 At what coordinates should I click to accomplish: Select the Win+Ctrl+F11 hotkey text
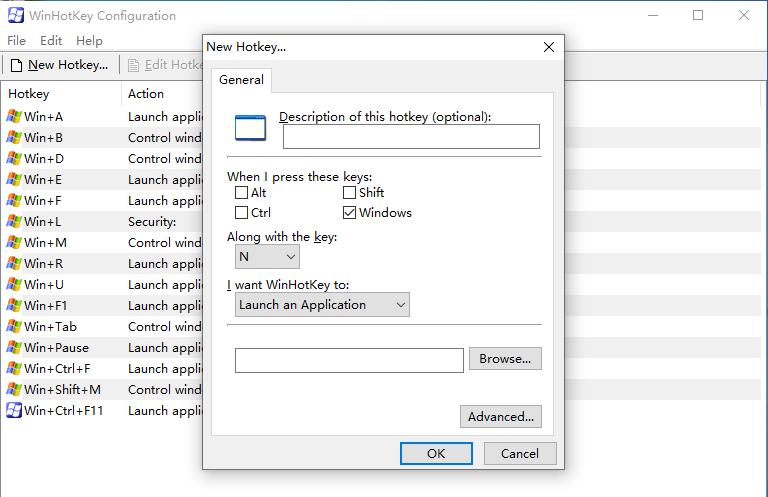click(64, 410)
